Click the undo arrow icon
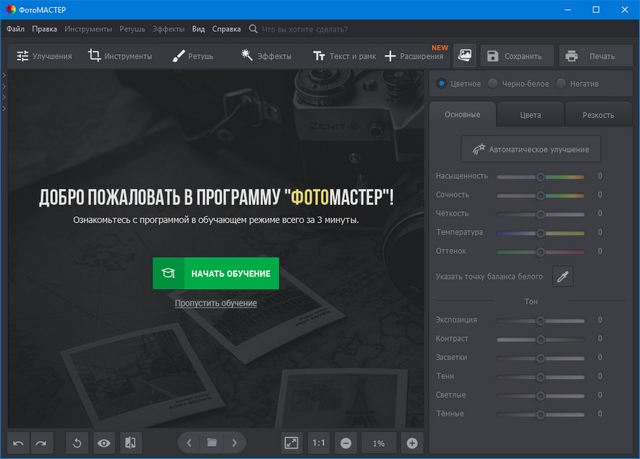 tap(18, 442)
